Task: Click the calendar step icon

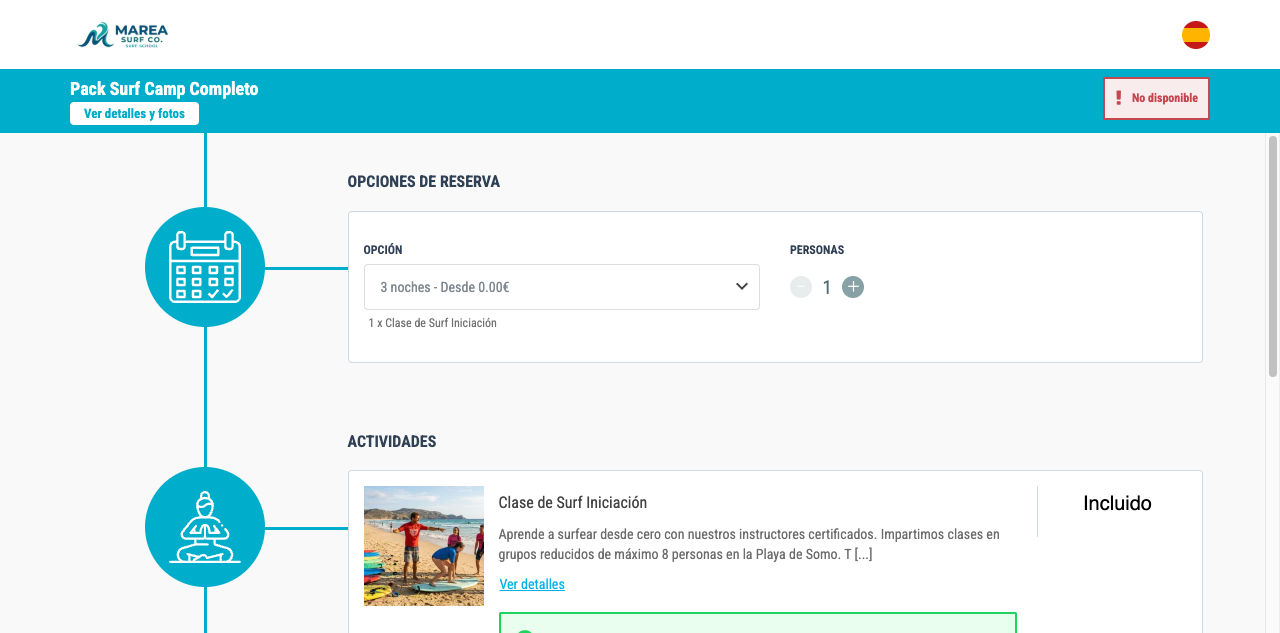Action: coord(205,267)
